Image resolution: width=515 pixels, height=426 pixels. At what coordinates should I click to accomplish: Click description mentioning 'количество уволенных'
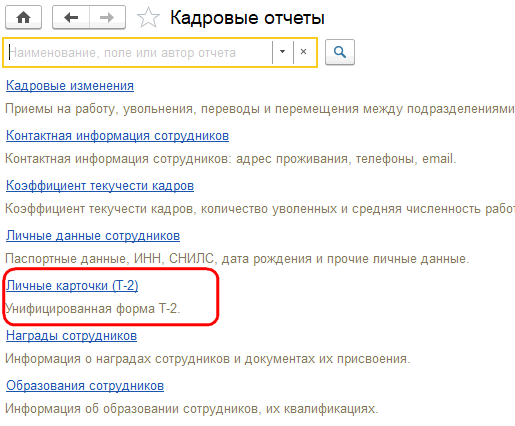coord(260,209)
